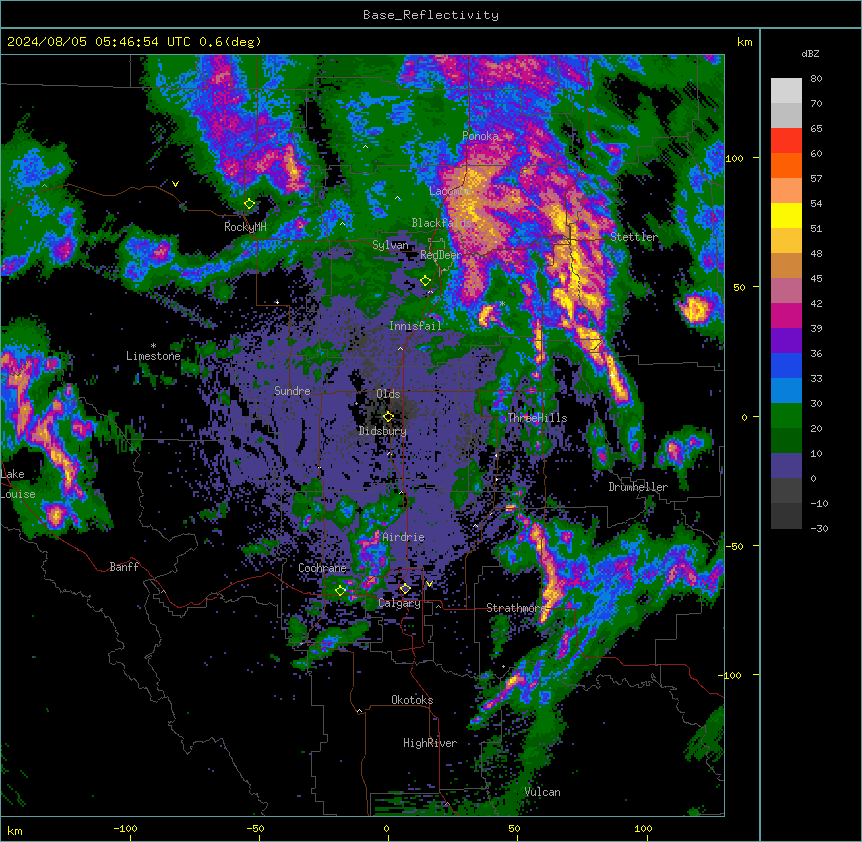Click the Ponoka town label
Image resolution: width=862 pixels, height=842 pixels.
[x=480, y=136]
